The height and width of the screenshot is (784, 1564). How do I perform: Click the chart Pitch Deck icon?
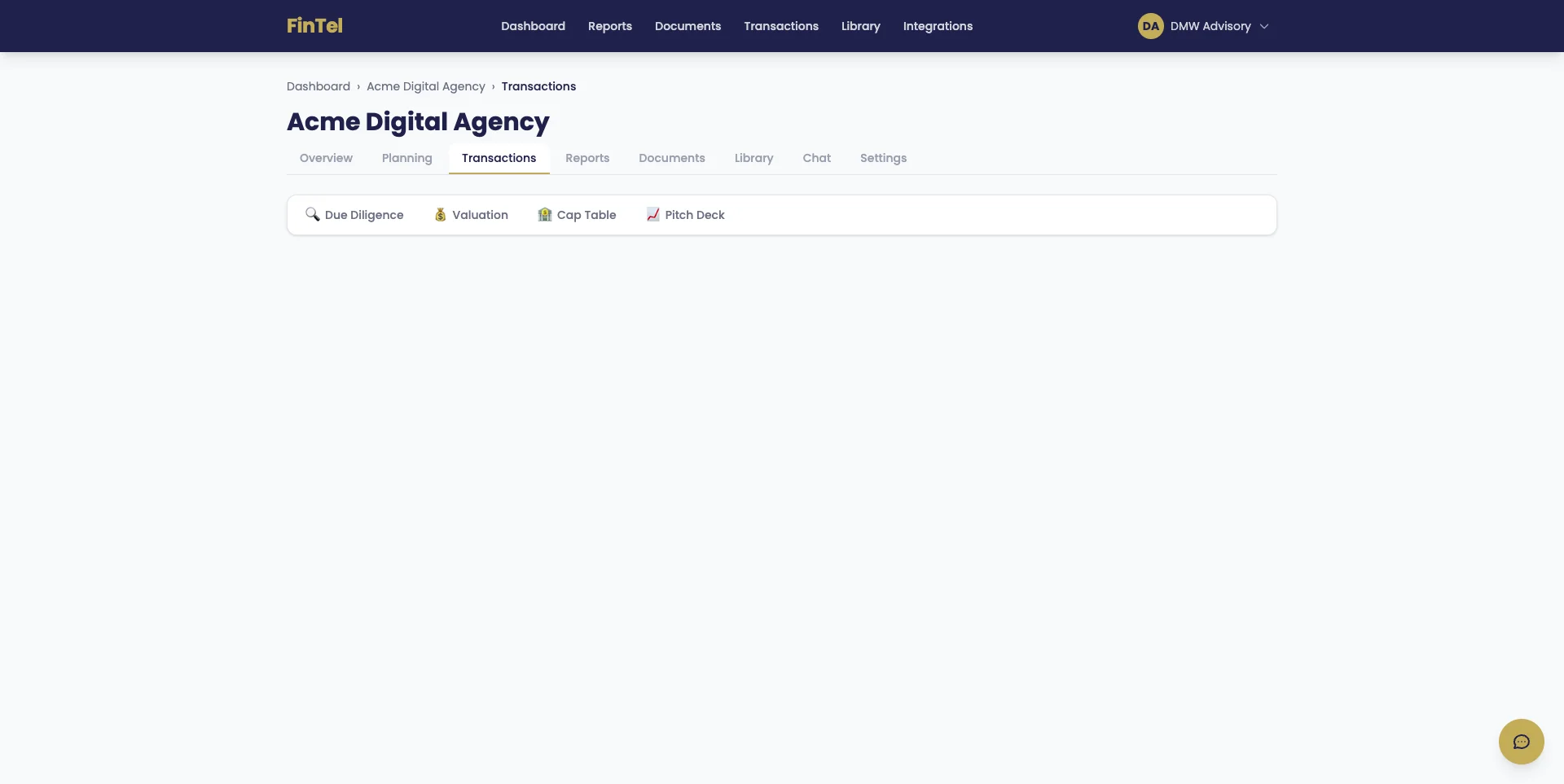(x=652, y=214)
